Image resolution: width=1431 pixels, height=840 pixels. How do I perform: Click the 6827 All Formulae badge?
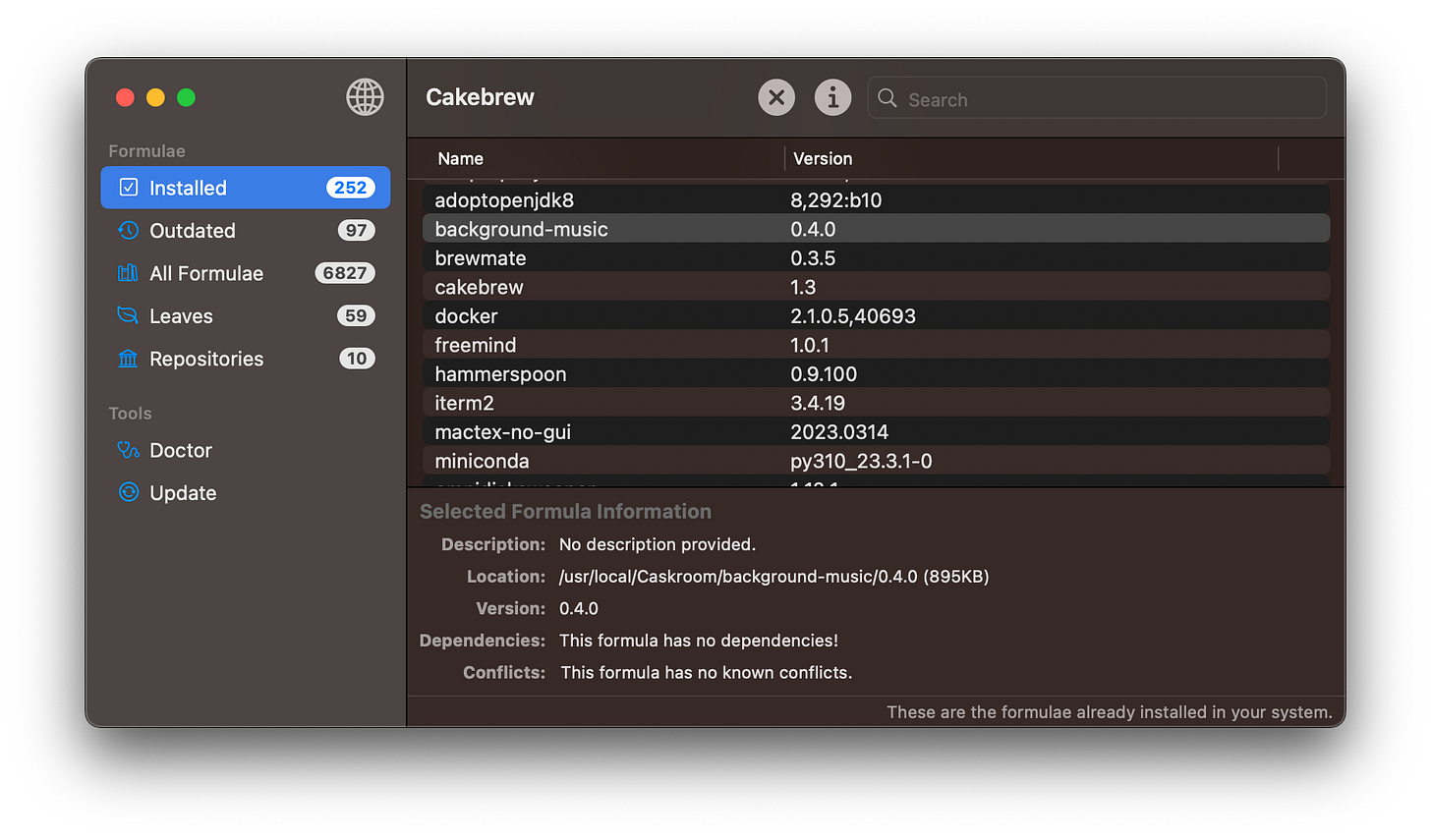(x=345, y=273)
